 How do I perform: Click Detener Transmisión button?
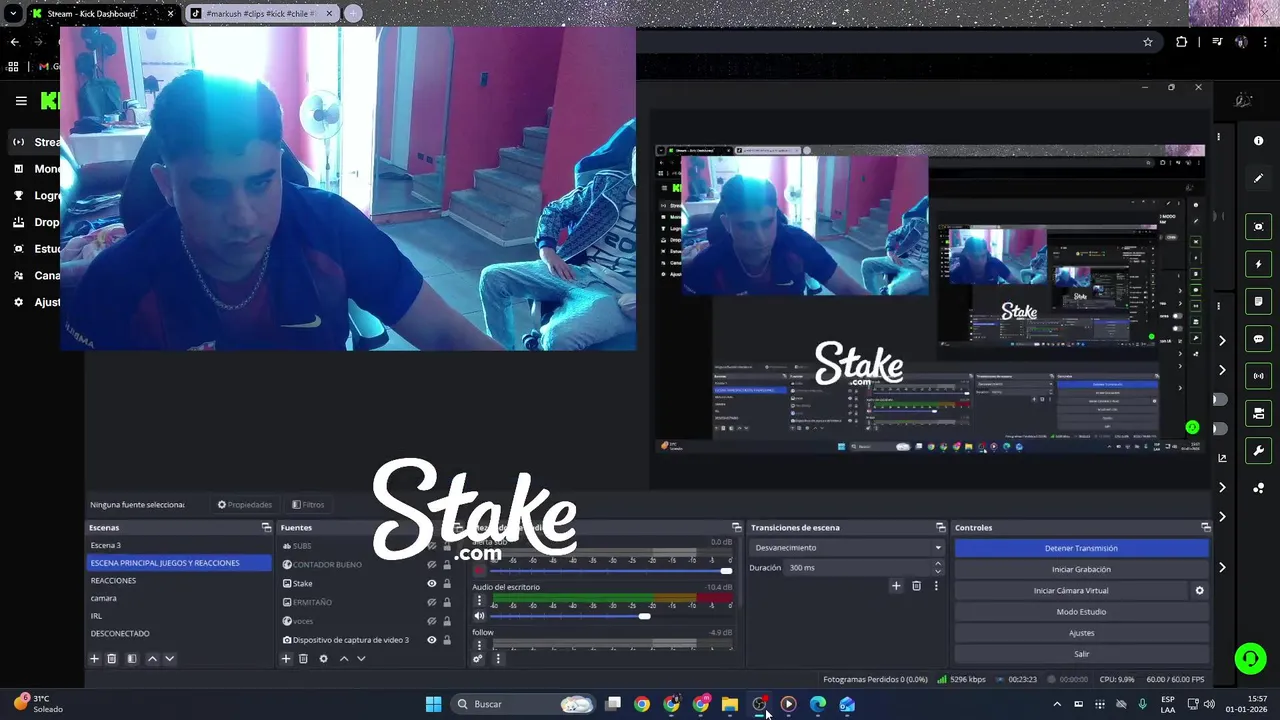coord(1081,548)
